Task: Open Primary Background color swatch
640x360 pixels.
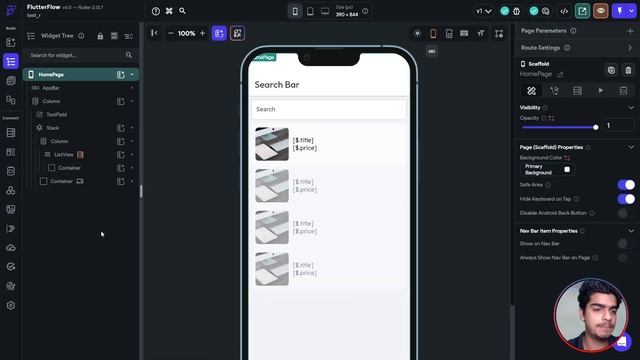Action: tap(567, 169)
